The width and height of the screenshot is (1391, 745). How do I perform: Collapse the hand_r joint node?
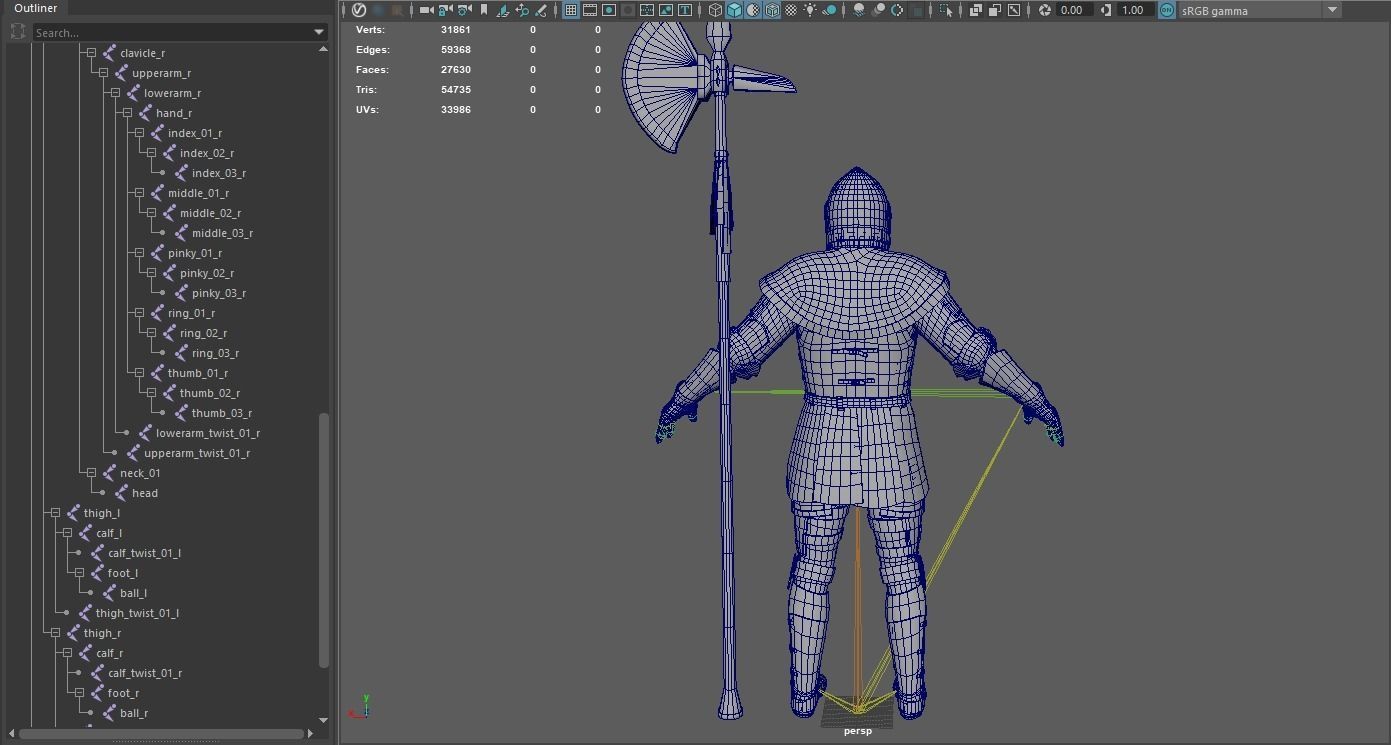point(127,113)
